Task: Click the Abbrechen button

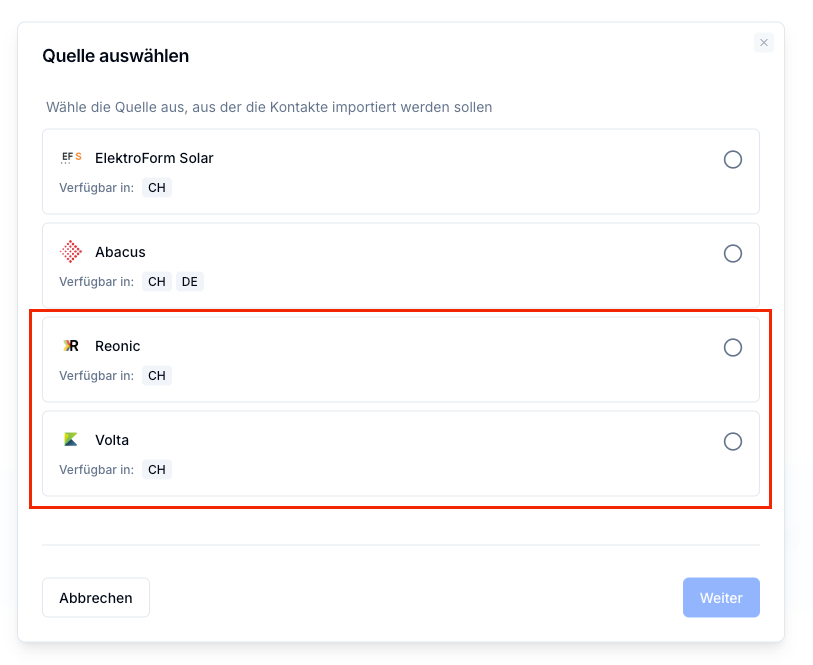Action: 96,598
